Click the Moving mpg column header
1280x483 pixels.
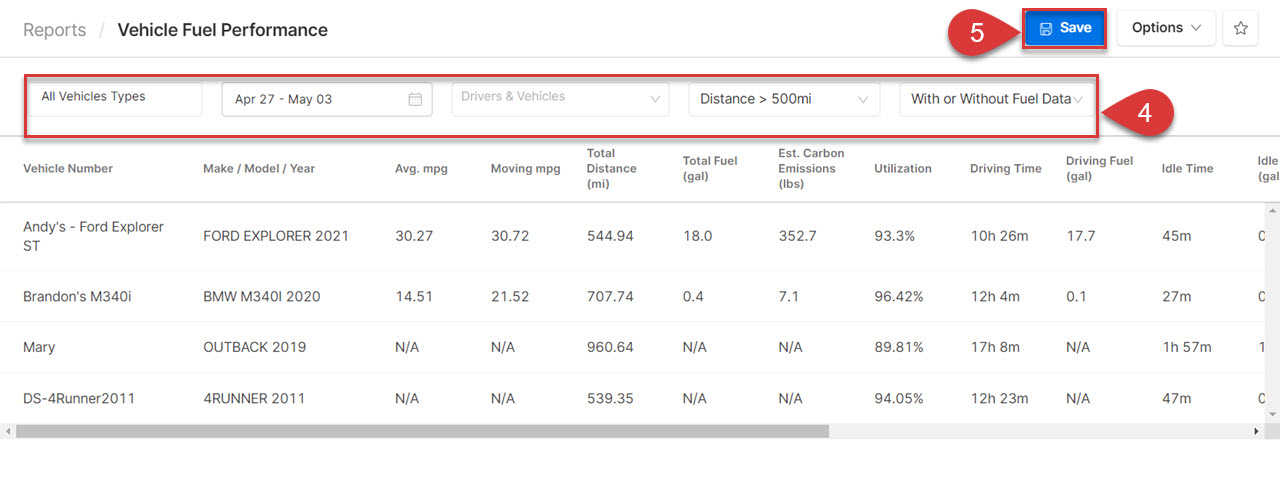[525, 168]
